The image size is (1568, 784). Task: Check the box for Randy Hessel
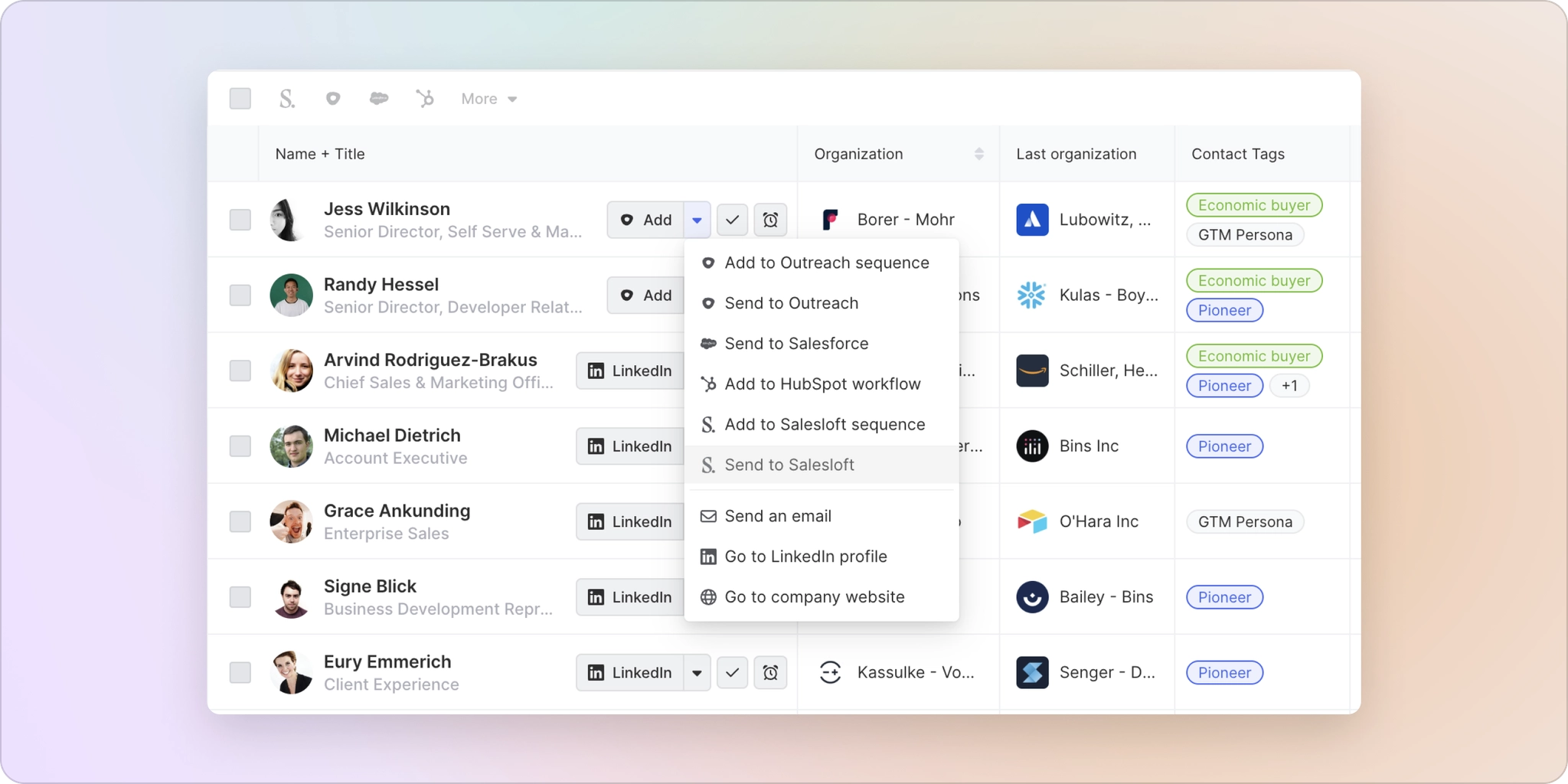(240, 296)
